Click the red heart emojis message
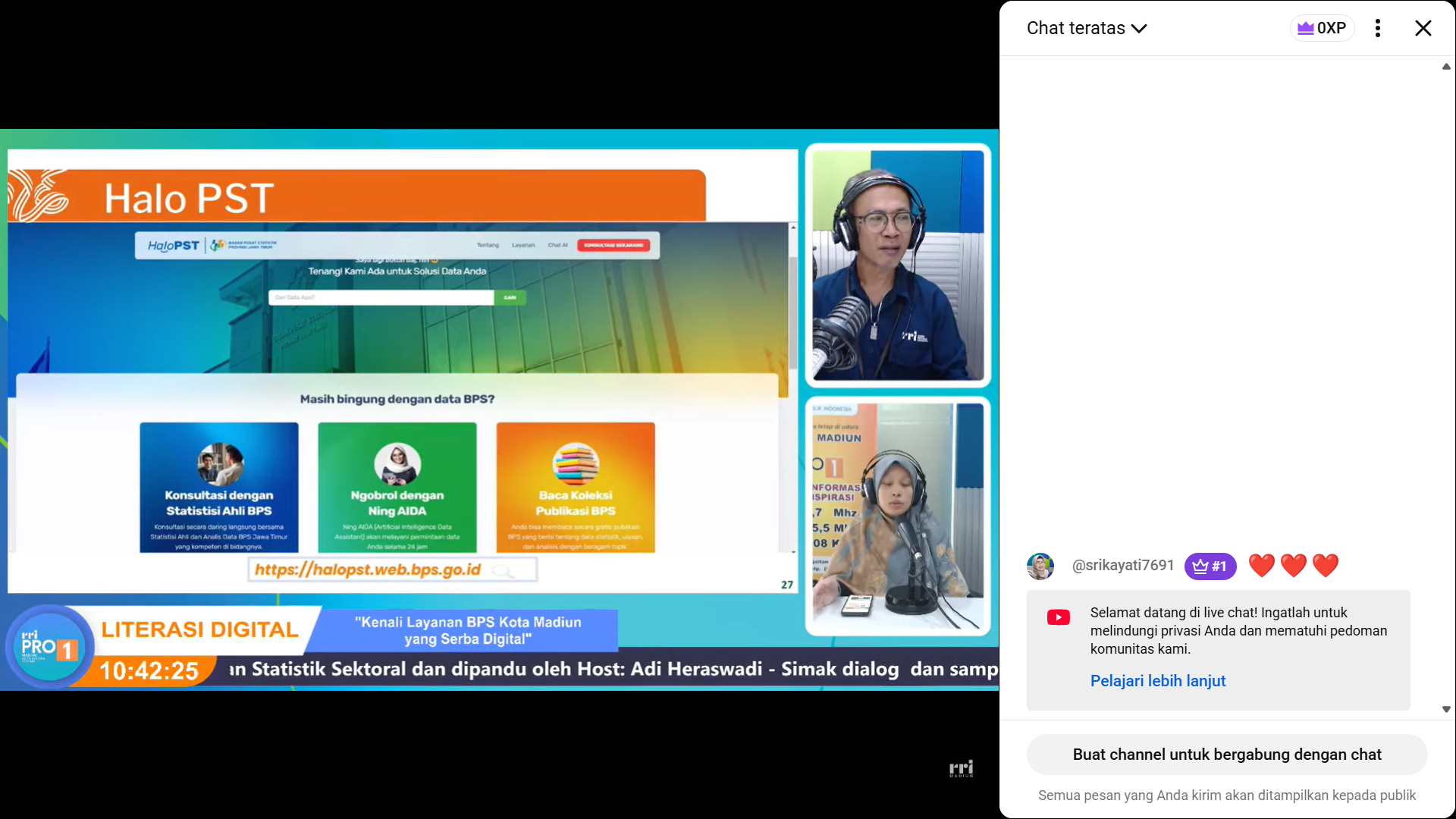 click(1293, 565)
